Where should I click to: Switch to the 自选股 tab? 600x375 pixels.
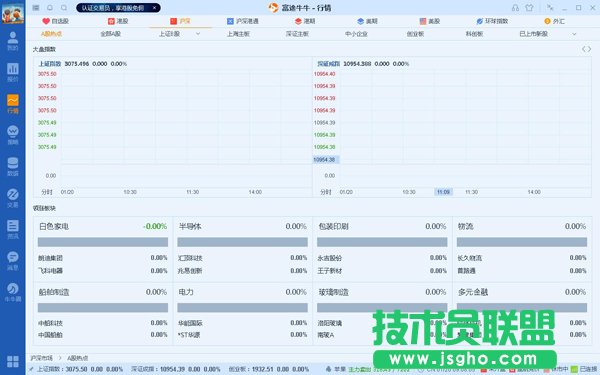pos(55,21)
